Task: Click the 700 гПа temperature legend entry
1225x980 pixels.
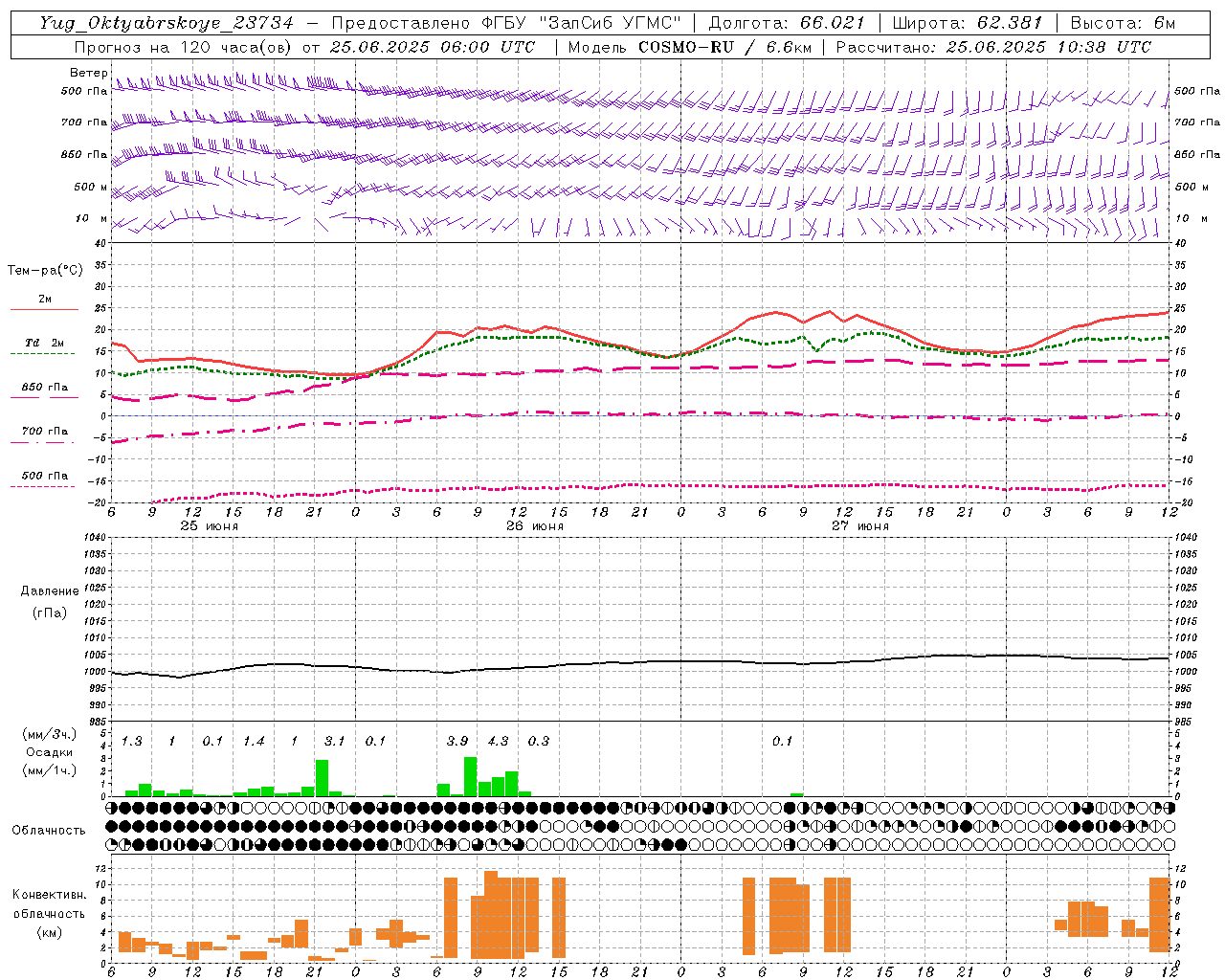Action: tap(44, 432)
